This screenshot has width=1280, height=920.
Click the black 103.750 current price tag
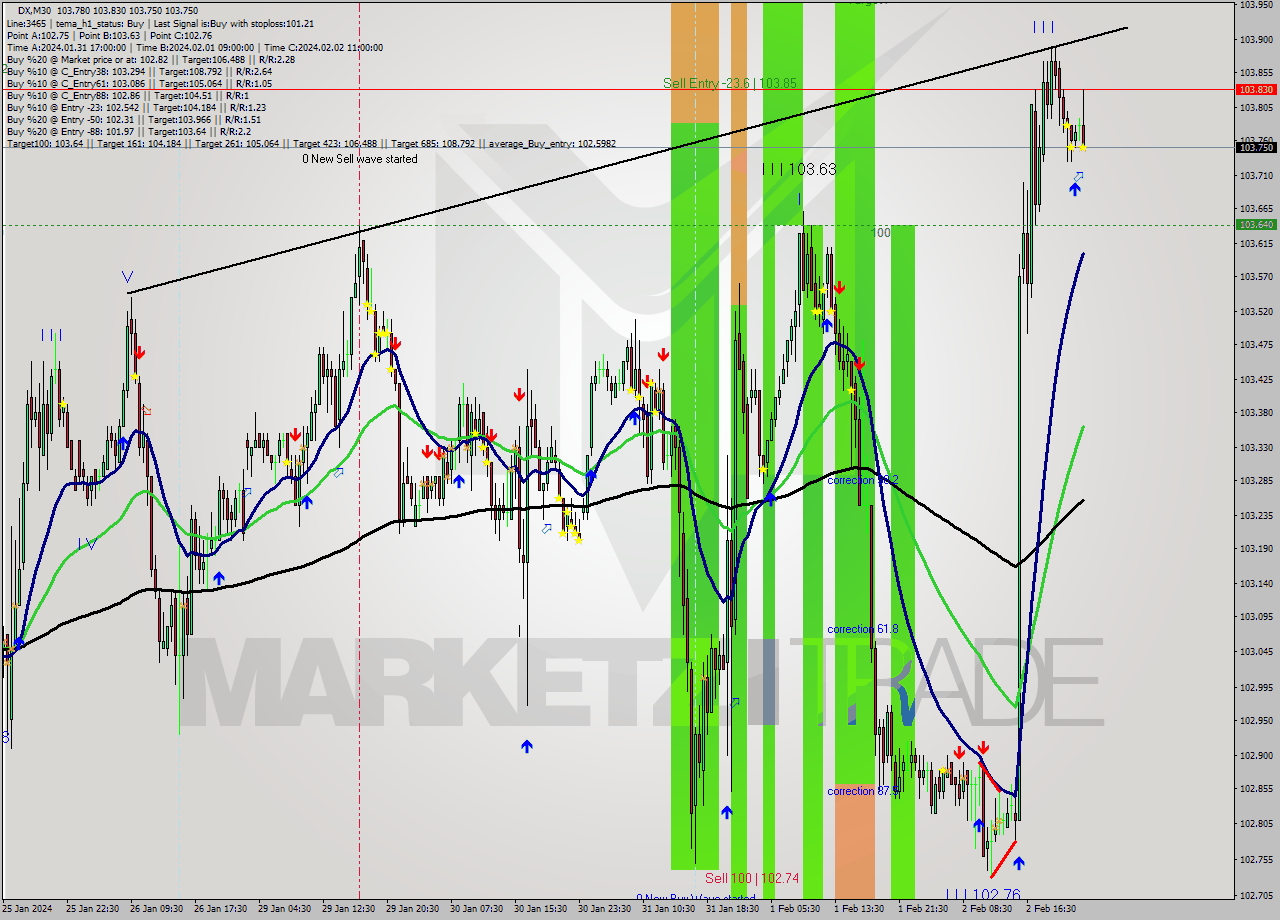tap(1257, 147)
